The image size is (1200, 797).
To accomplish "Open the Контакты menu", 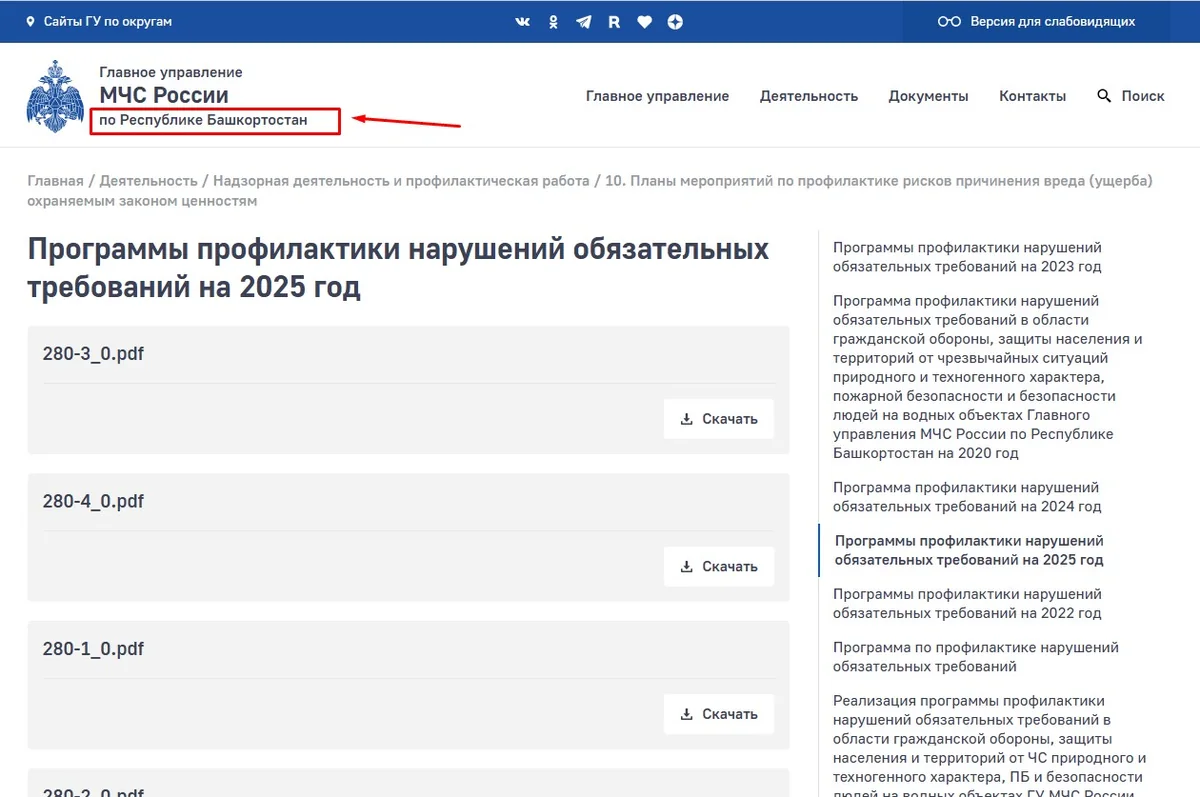I will tap(1033, 96).
